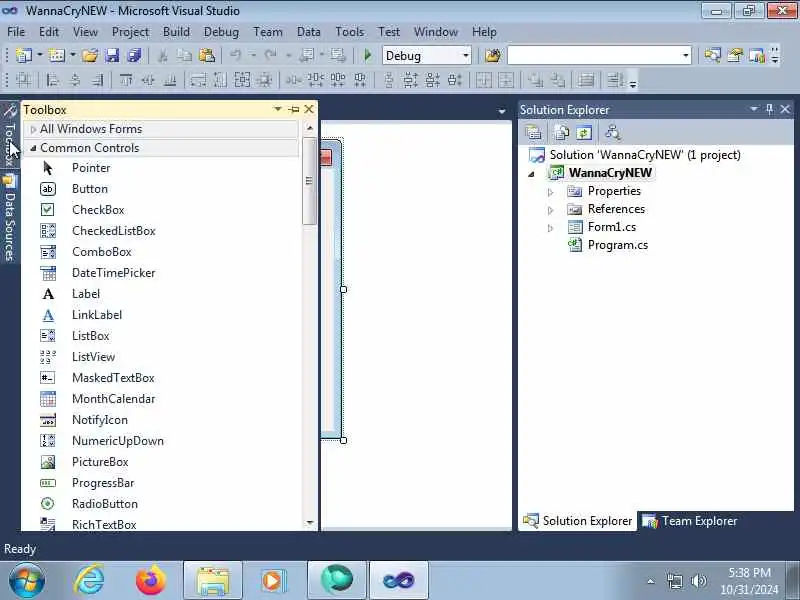Open the File menu
The width and height of the screenshot is (800, 600).
point(16,32)
